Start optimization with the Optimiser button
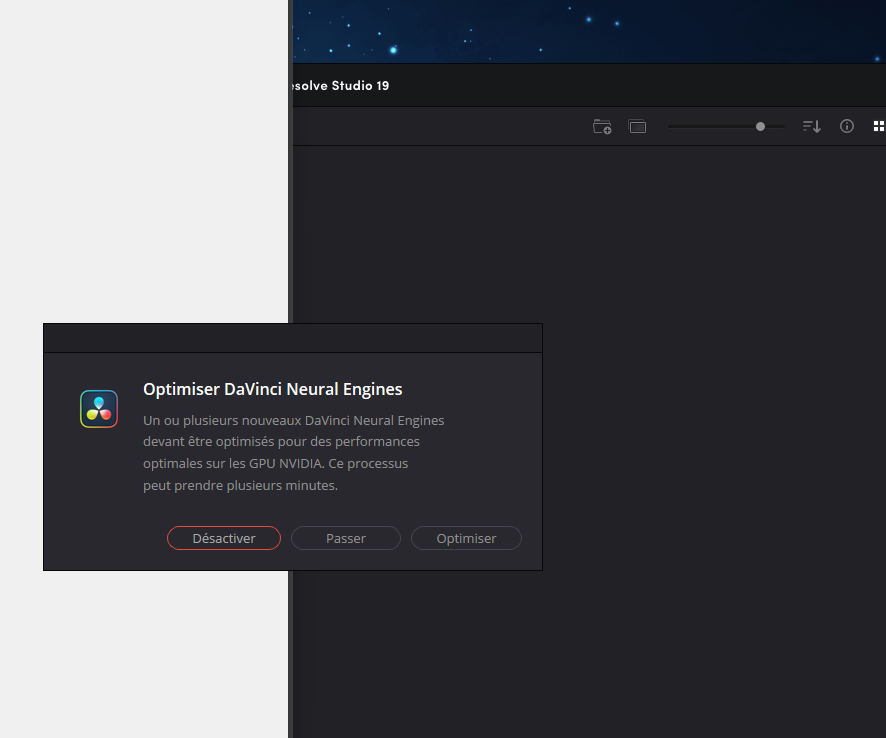Screen dimensions: 886x738 point(466,538)
